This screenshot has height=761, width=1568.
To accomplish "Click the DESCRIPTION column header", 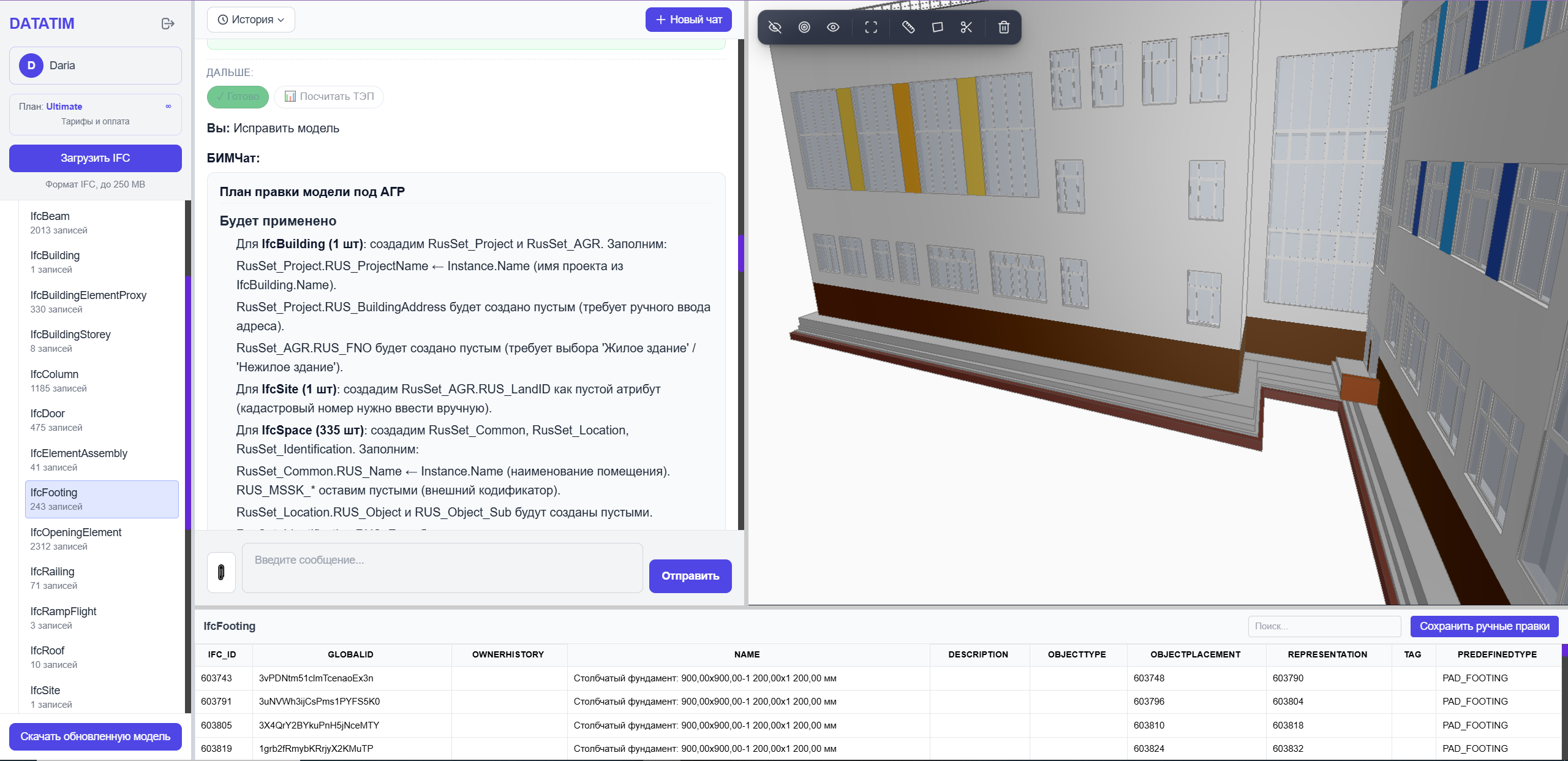I will (979, 654).
